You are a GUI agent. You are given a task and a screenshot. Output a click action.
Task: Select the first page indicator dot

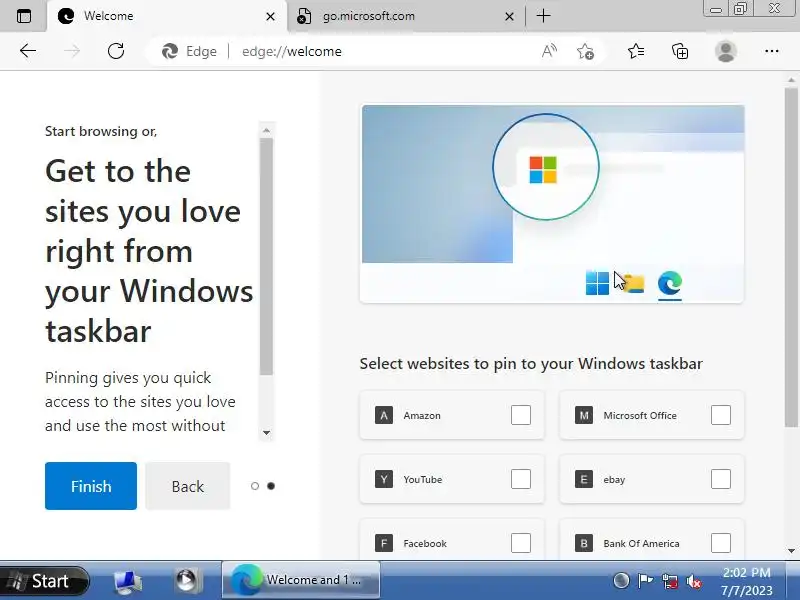coord(255,486)
